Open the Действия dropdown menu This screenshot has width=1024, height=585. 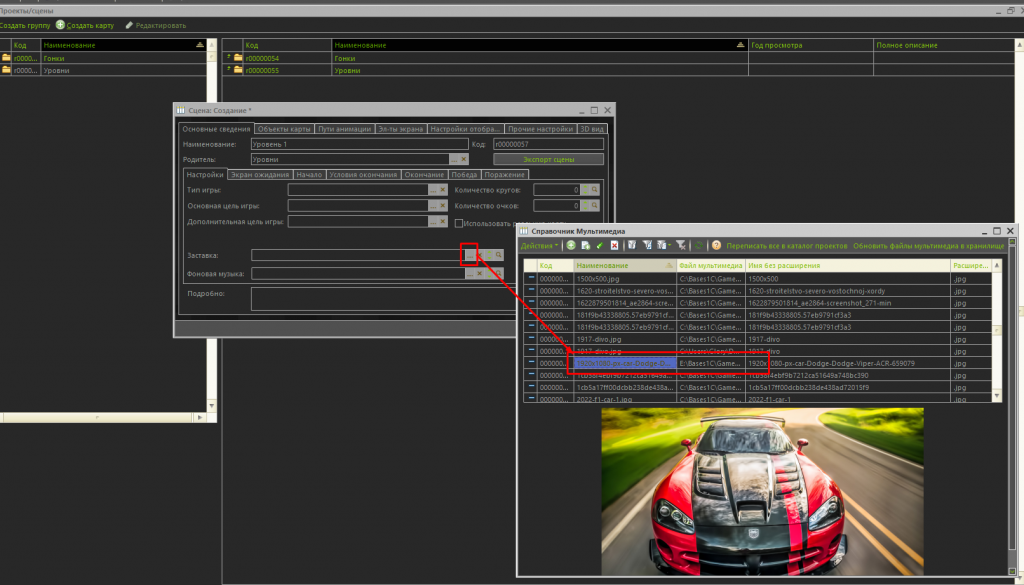[541, 245]
